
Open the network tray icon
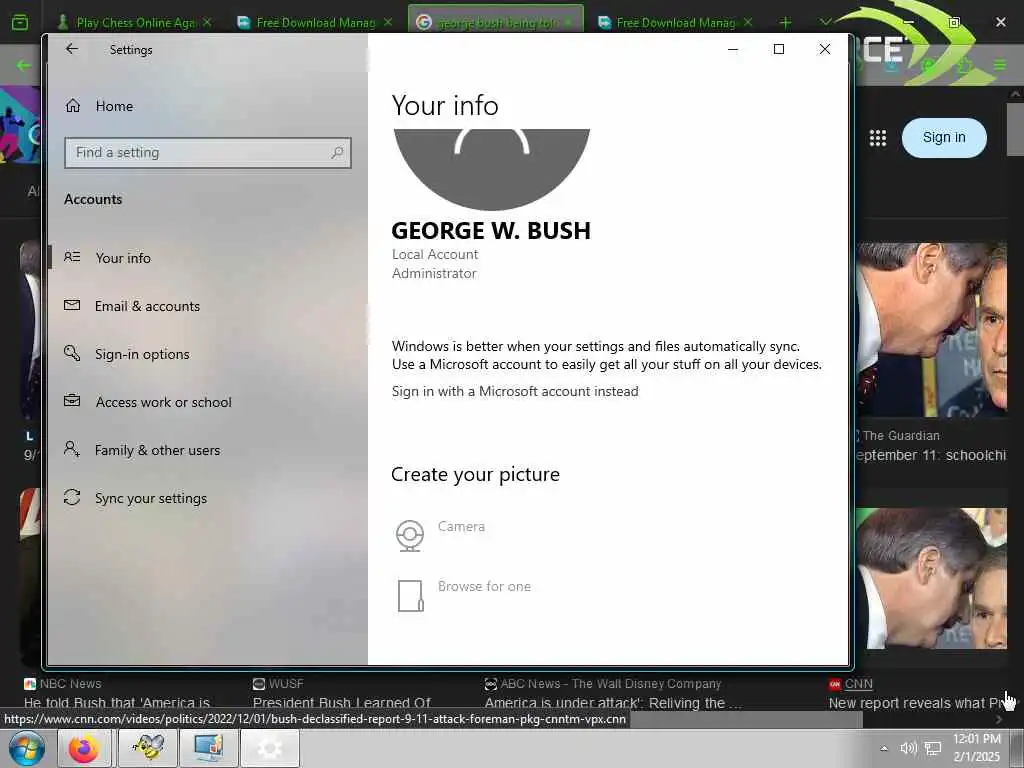tap(933, 748)
